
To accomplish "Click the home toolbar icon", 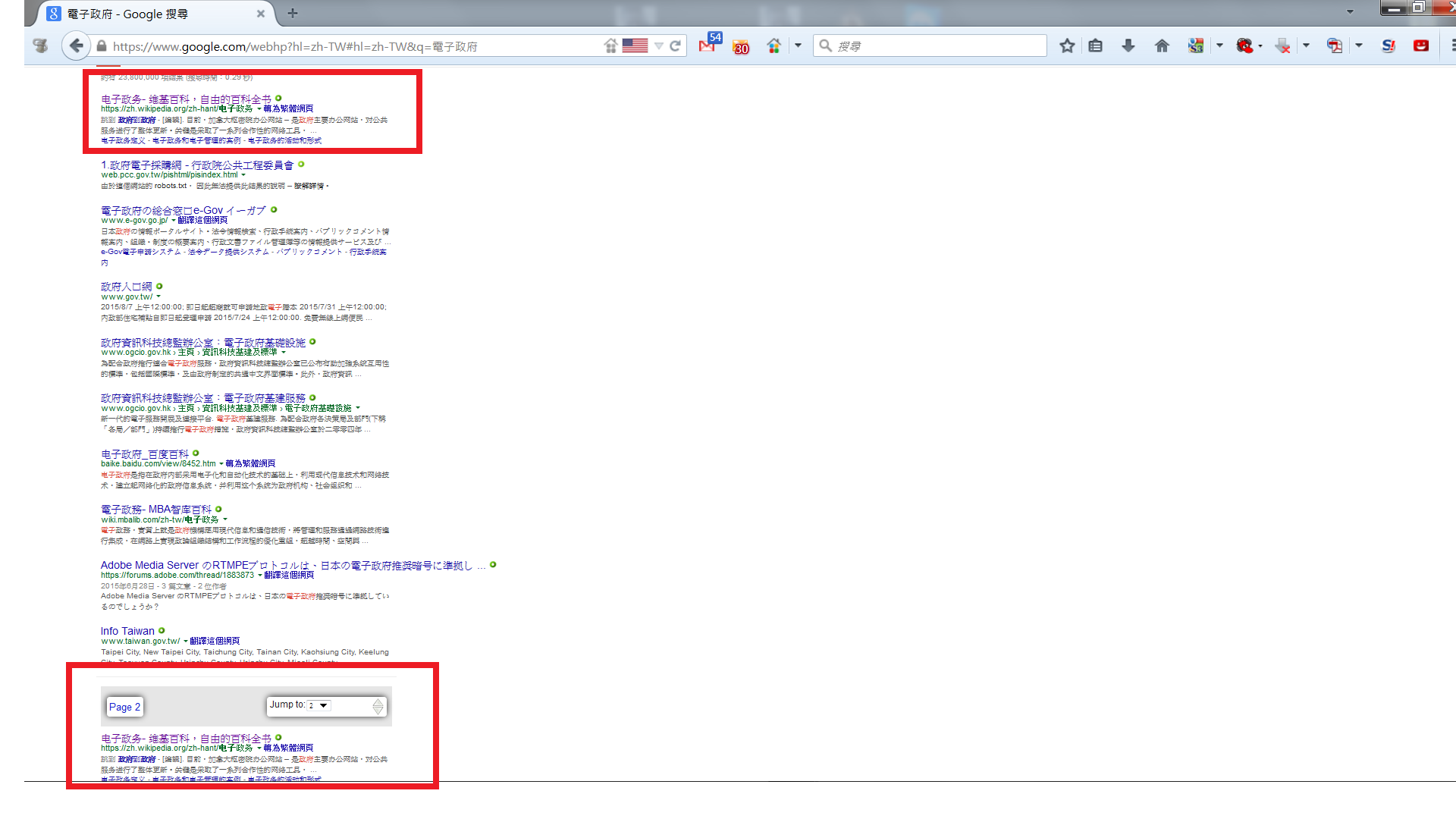I will coord(1162,46).
